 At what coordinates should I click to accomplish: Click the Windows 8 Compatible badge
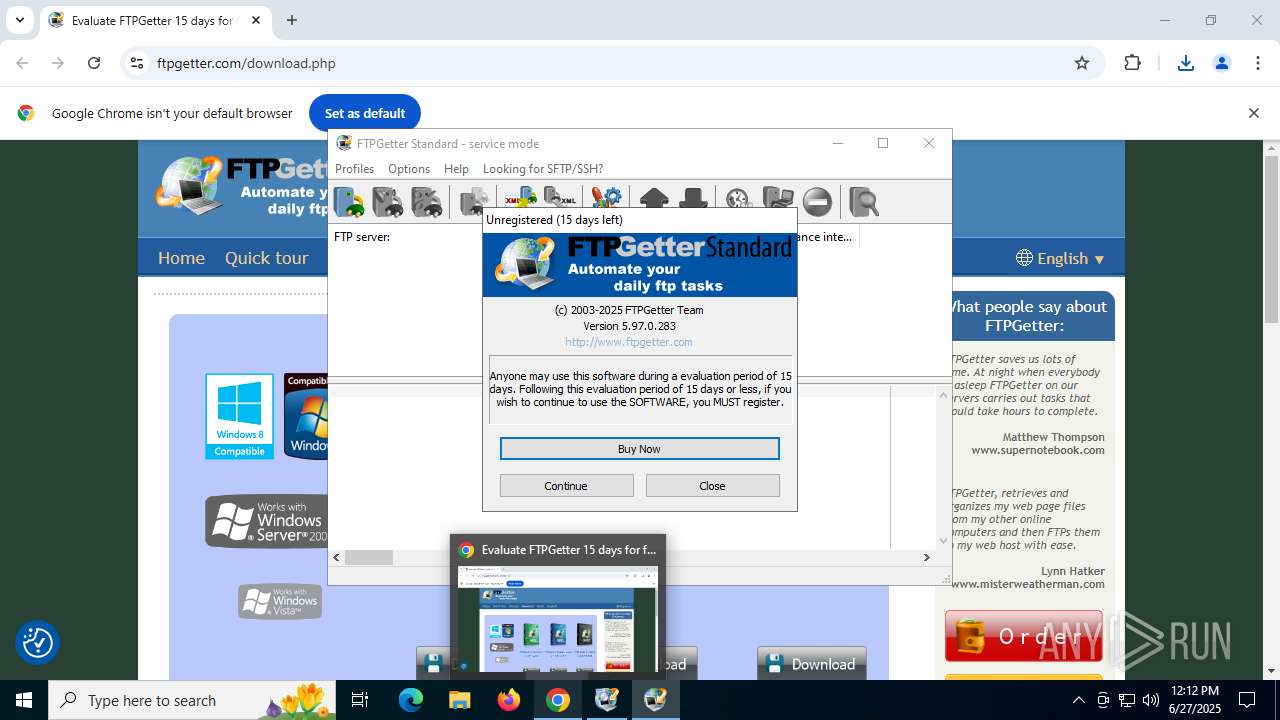tap(239, 416)
